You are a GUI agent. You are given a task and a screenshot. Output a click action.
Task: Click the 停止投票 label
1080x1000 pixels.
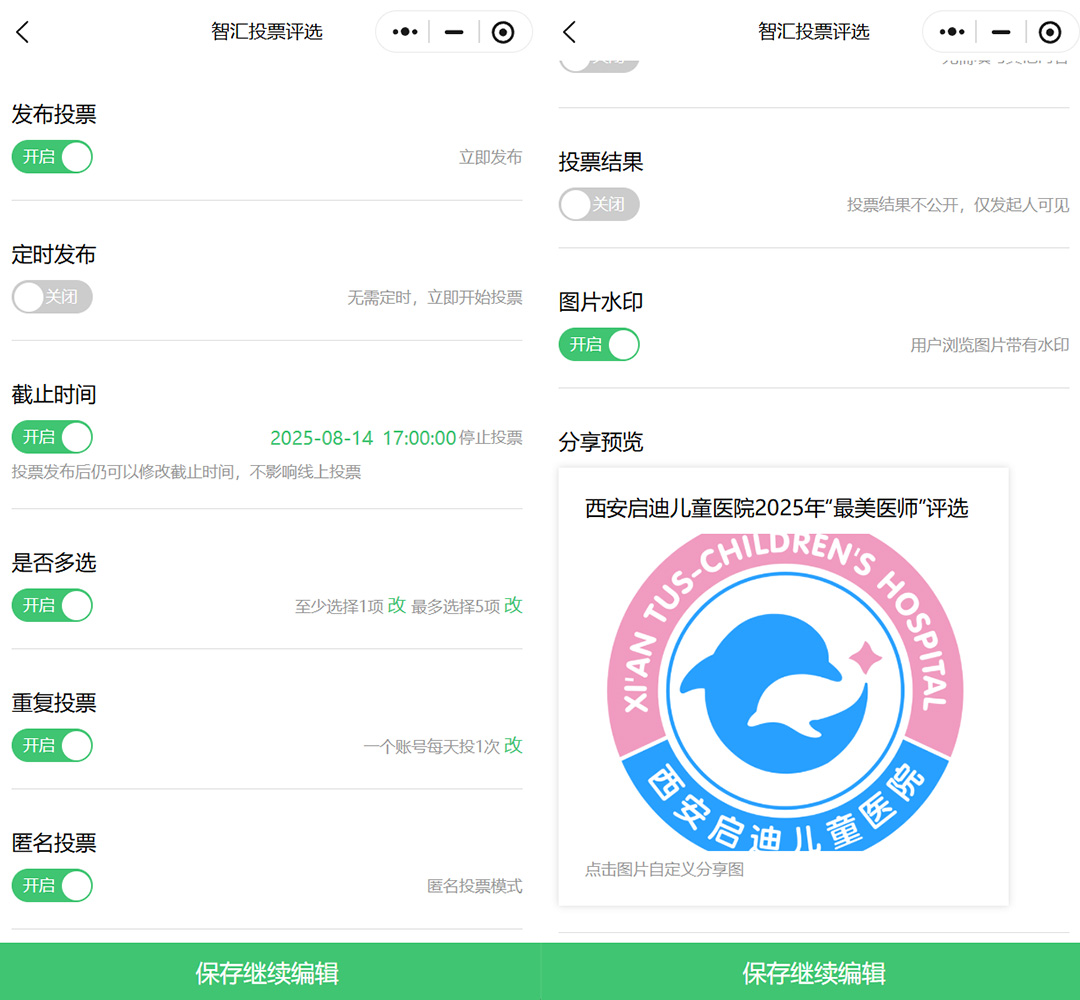[490, 438]
